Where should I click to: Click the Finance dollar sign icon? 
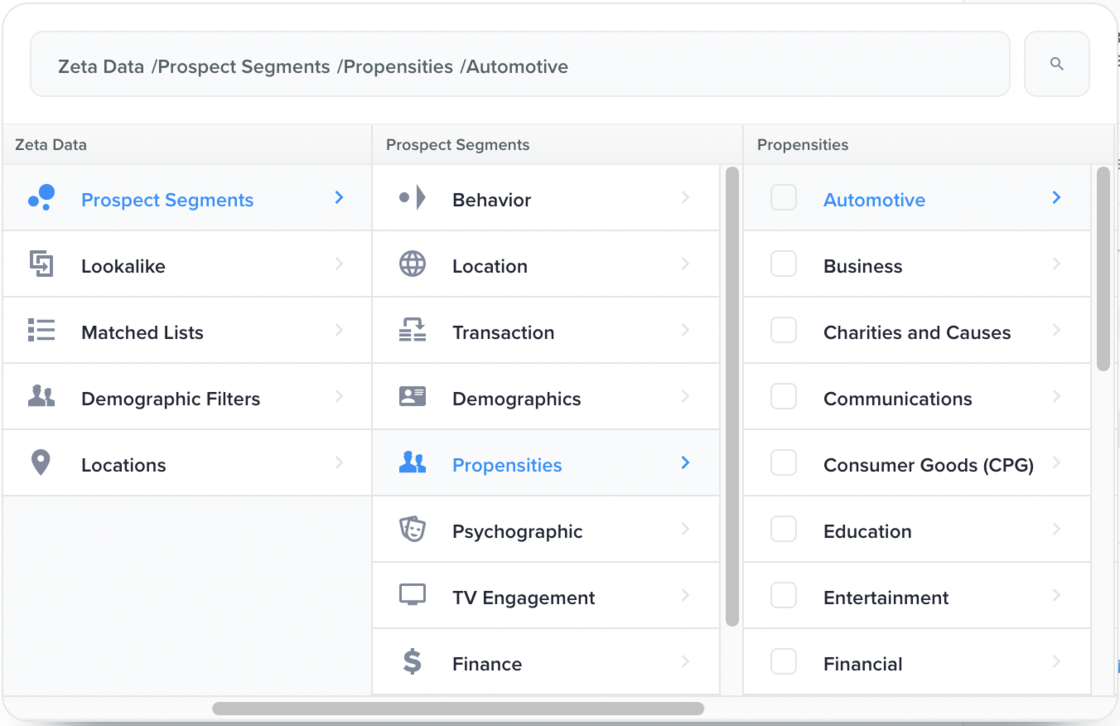coord(412,662)
